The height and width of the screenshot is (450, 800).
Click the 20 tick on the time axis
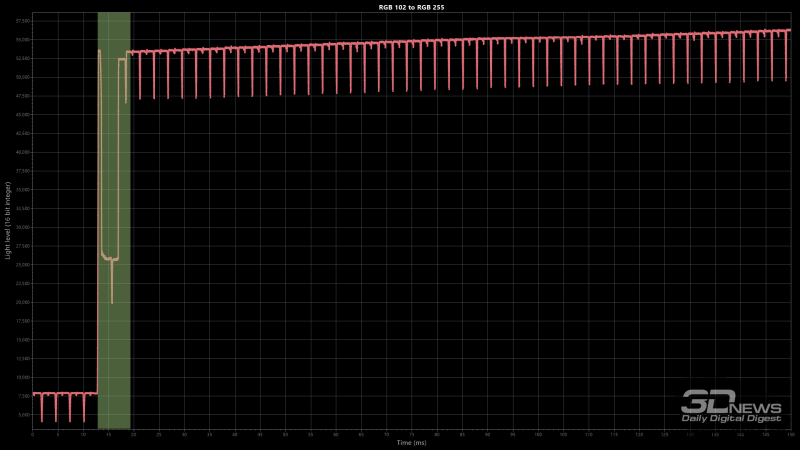pos(134,435)
